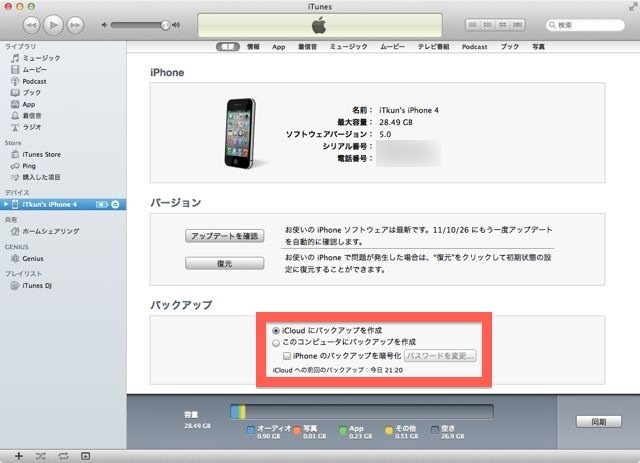Open 購入した項目 purchased items
The height and width of the screenshot is (463, 640).
click(x=41, y=177)
